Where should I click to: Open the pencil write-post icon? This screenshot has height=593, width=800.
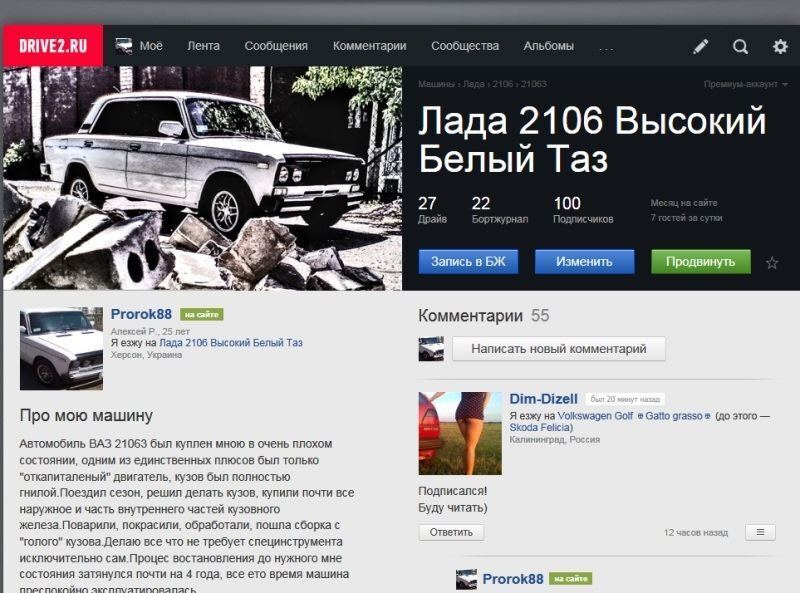point(701,46)
